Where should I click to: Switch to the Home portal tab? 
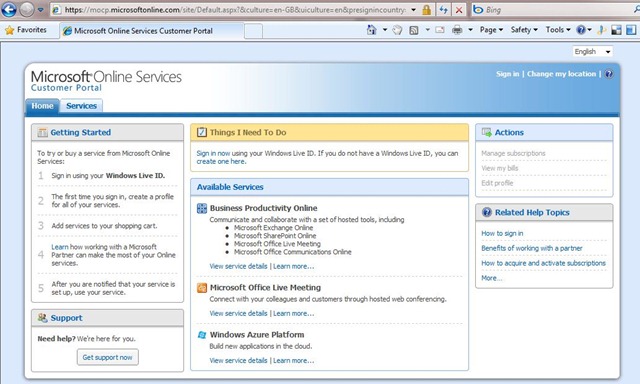(42, 106)
